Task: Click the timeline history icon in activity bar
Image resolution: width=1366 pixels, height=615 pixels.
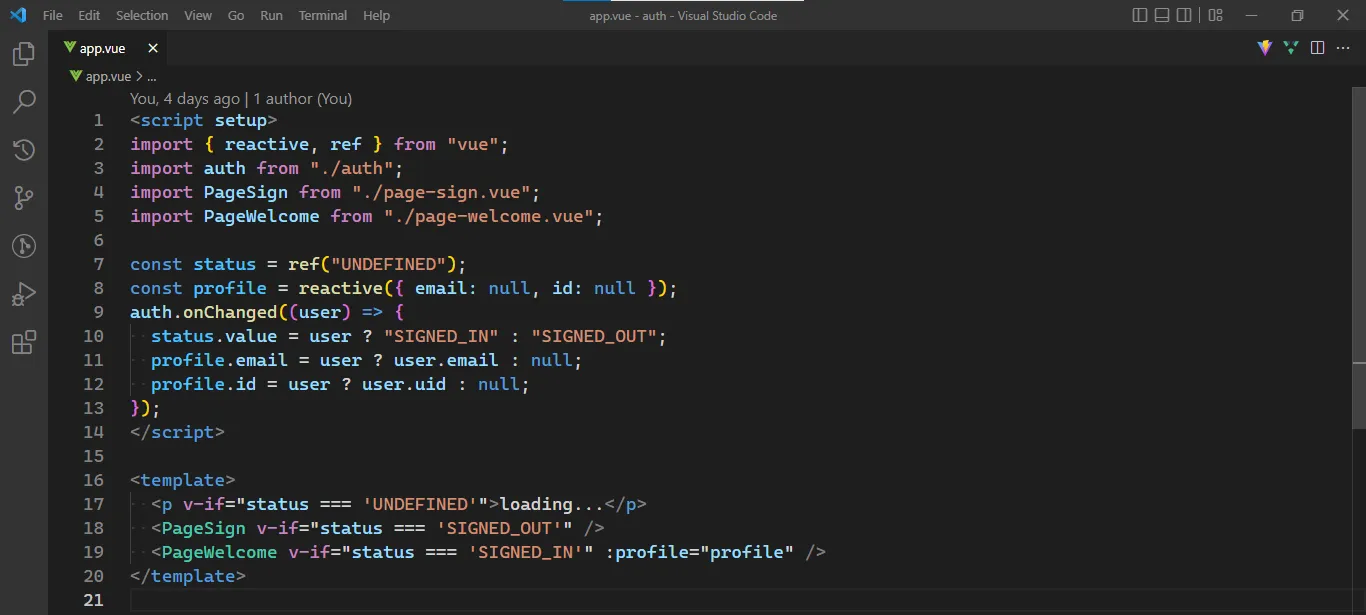Action: click(x=25, y=150)
